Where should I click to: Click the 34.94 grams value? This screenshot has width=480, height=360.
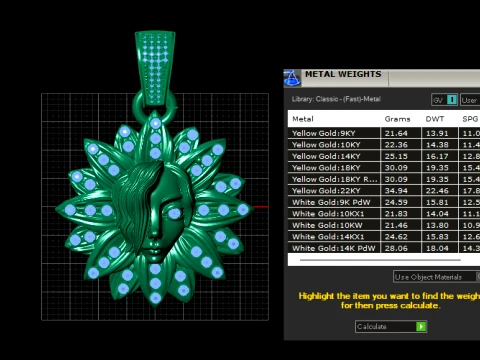coord(396,191)
